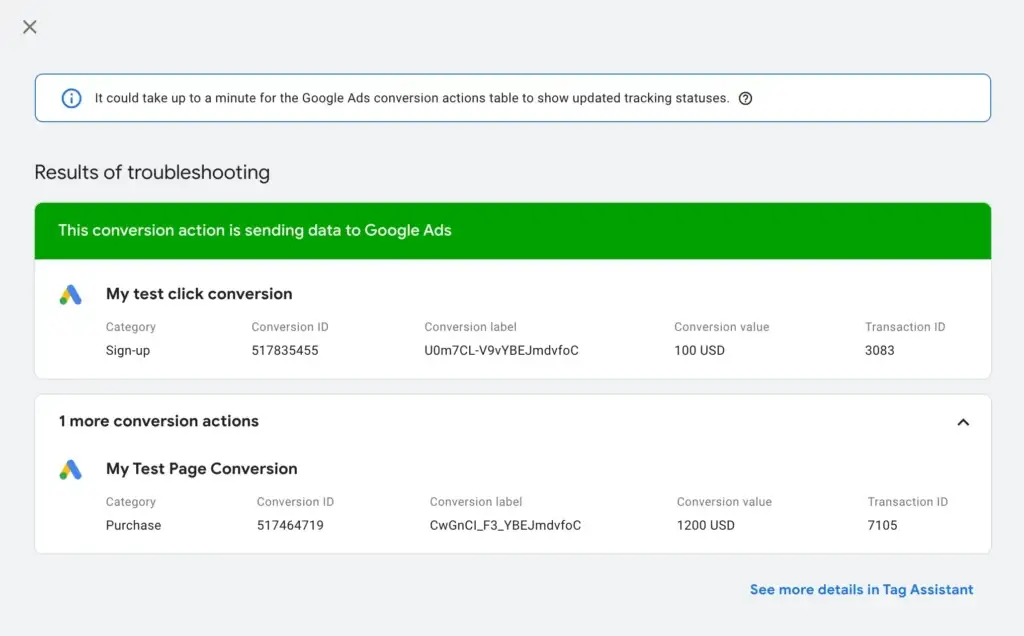
Task: Click the Purchase category value
Action: point(133,525)
